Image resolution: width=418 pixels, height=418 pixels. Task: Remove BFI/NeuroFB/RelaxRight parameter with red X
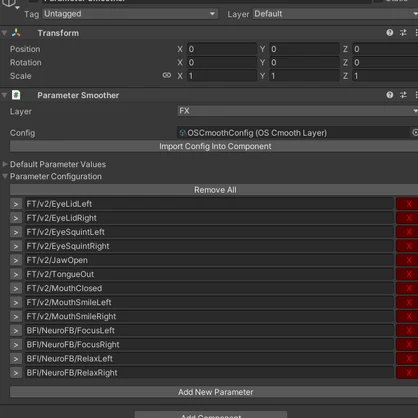point(407,373)
